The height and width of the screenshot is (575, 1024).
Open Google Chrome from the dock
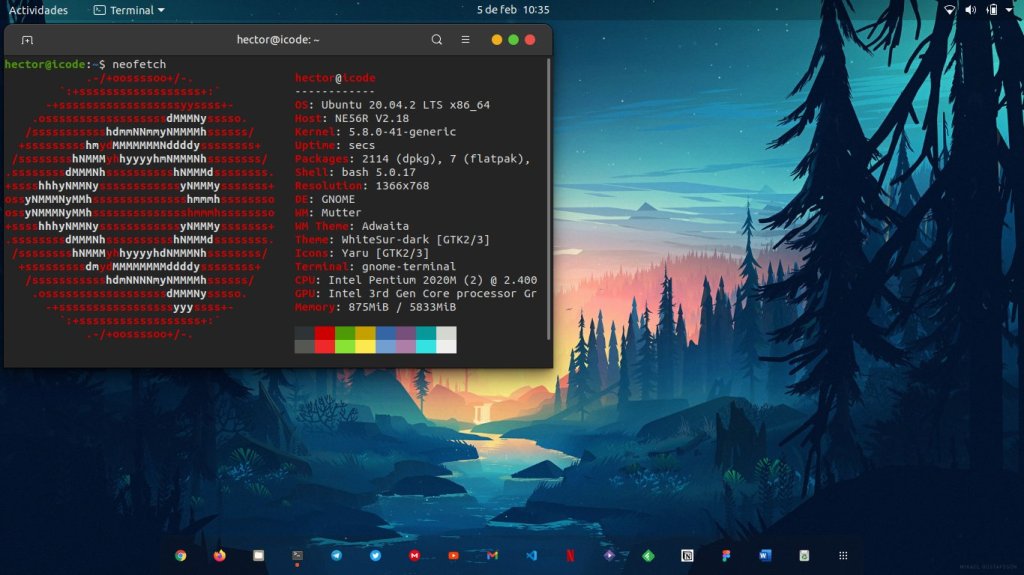tap(181, 555)
